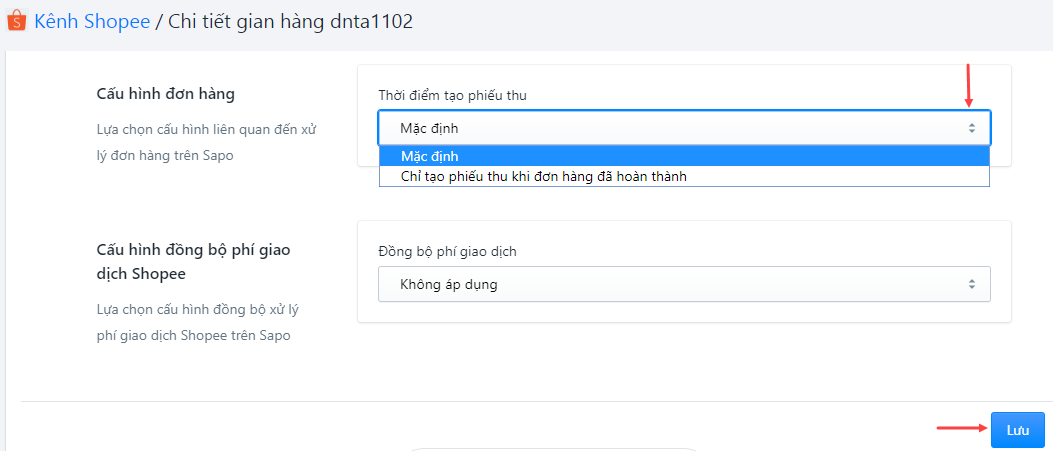Save changes with the Lưu button
The image size is (1053, 451).
(x=1017, y=430)
